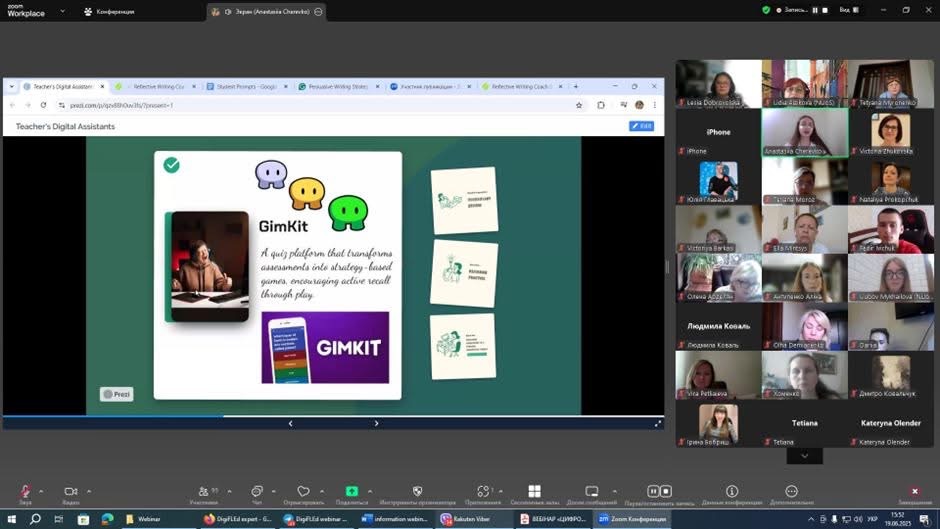
Task: Select Anastasiia Charevko video thumbnail
Action: 805,132
